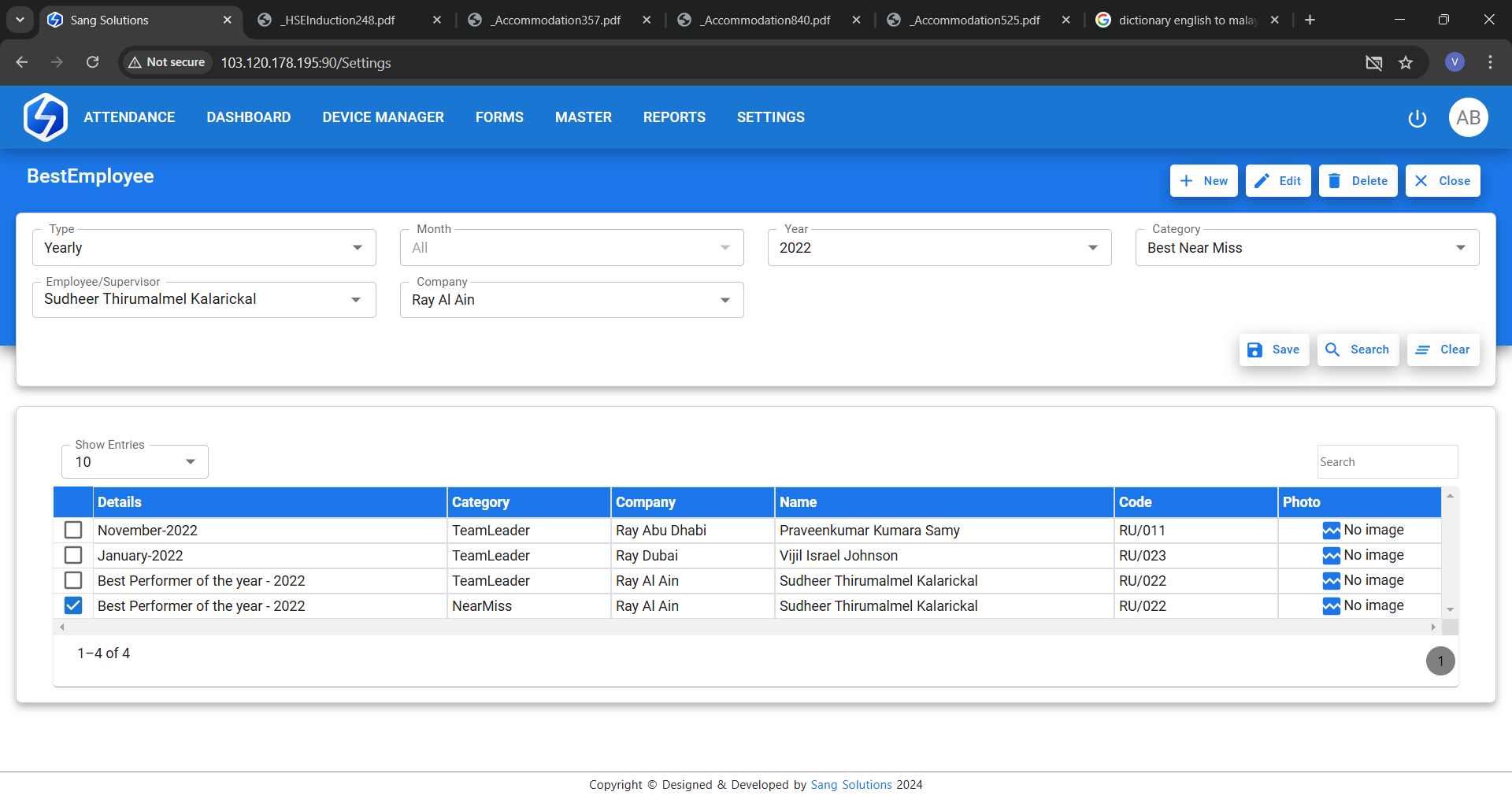Expand the Category dropdown Best Near Miss
Screen dimensions: 1512x803
(1306, 248)
